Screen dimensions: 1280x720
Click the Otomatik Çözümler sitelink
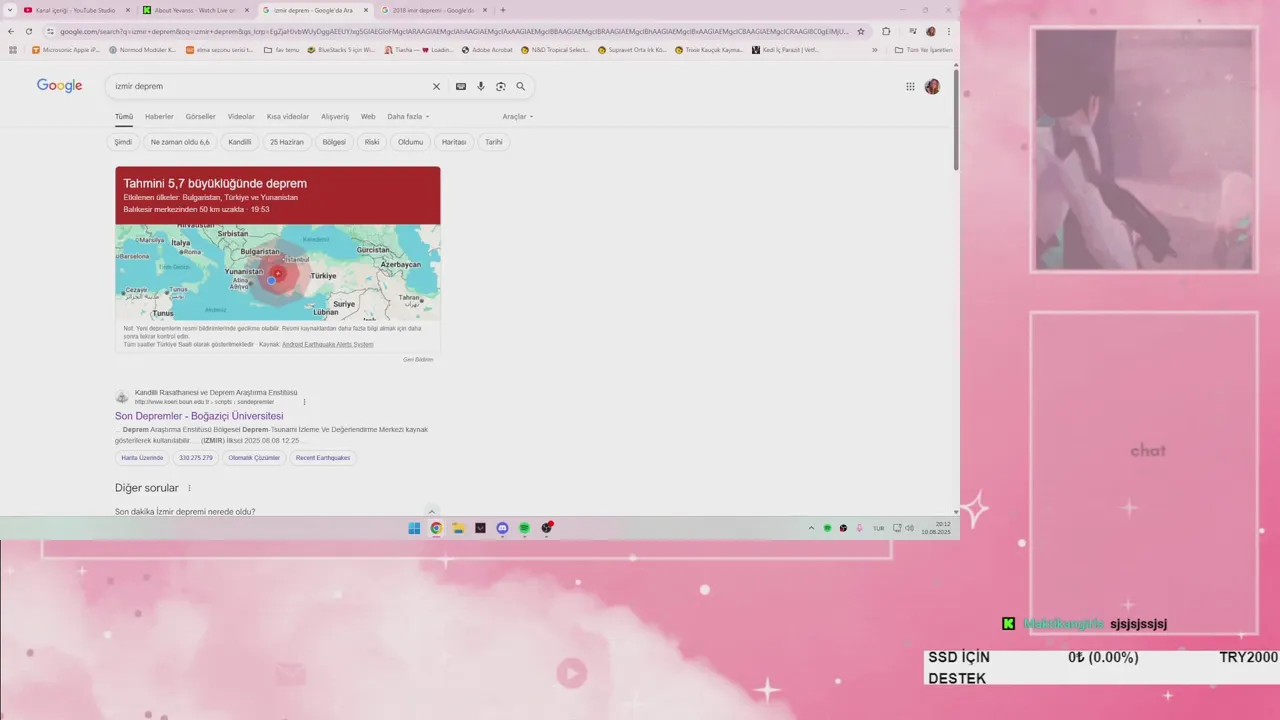(x=254, y=458)
